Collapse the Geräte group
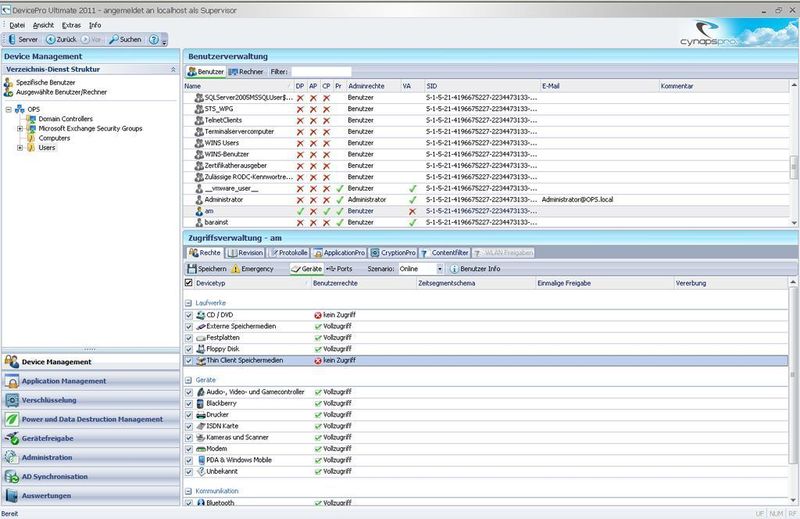 point(188,380)
